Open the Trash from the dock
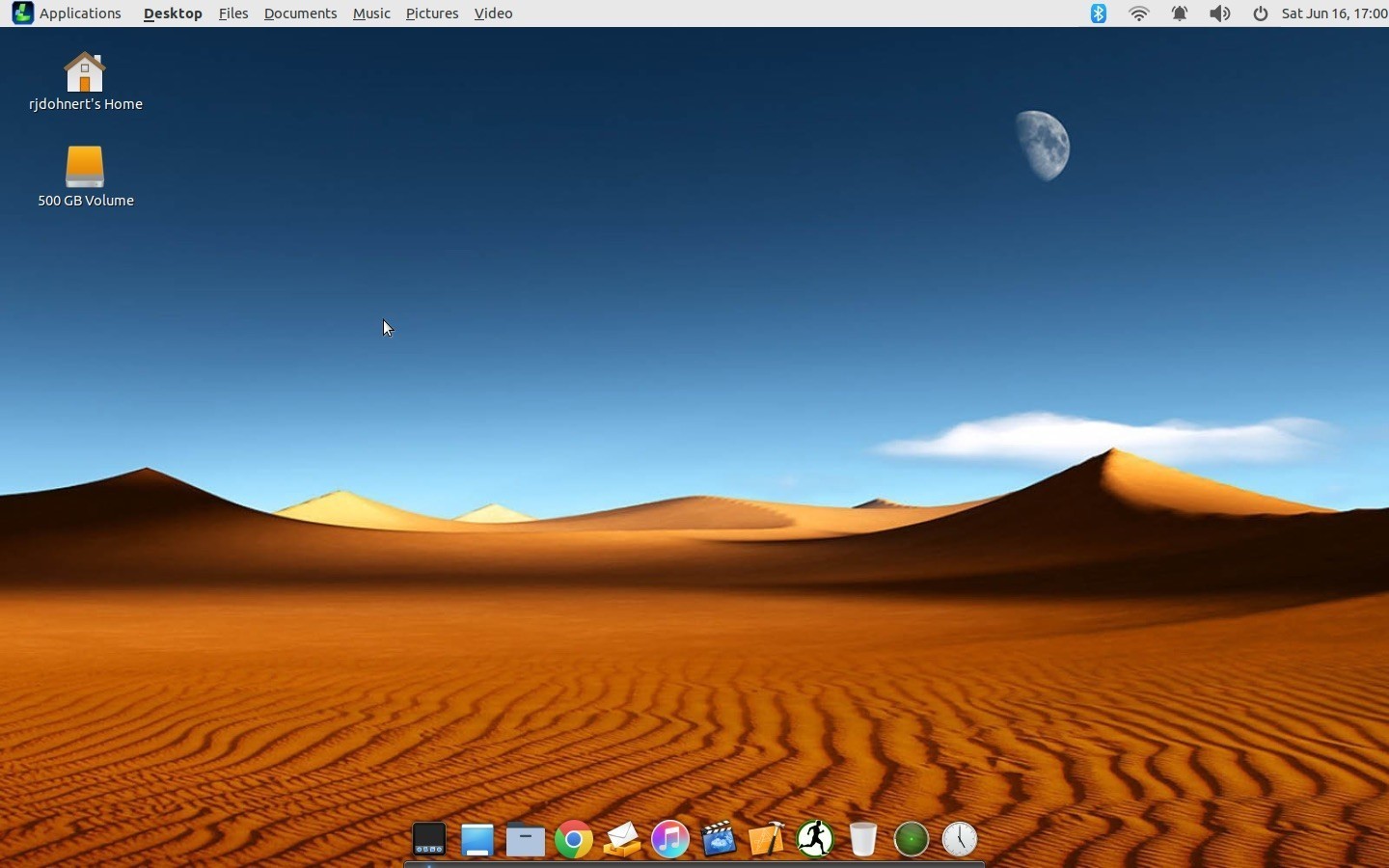Screen dimensions: 1389x868 (x=863, y=838)
